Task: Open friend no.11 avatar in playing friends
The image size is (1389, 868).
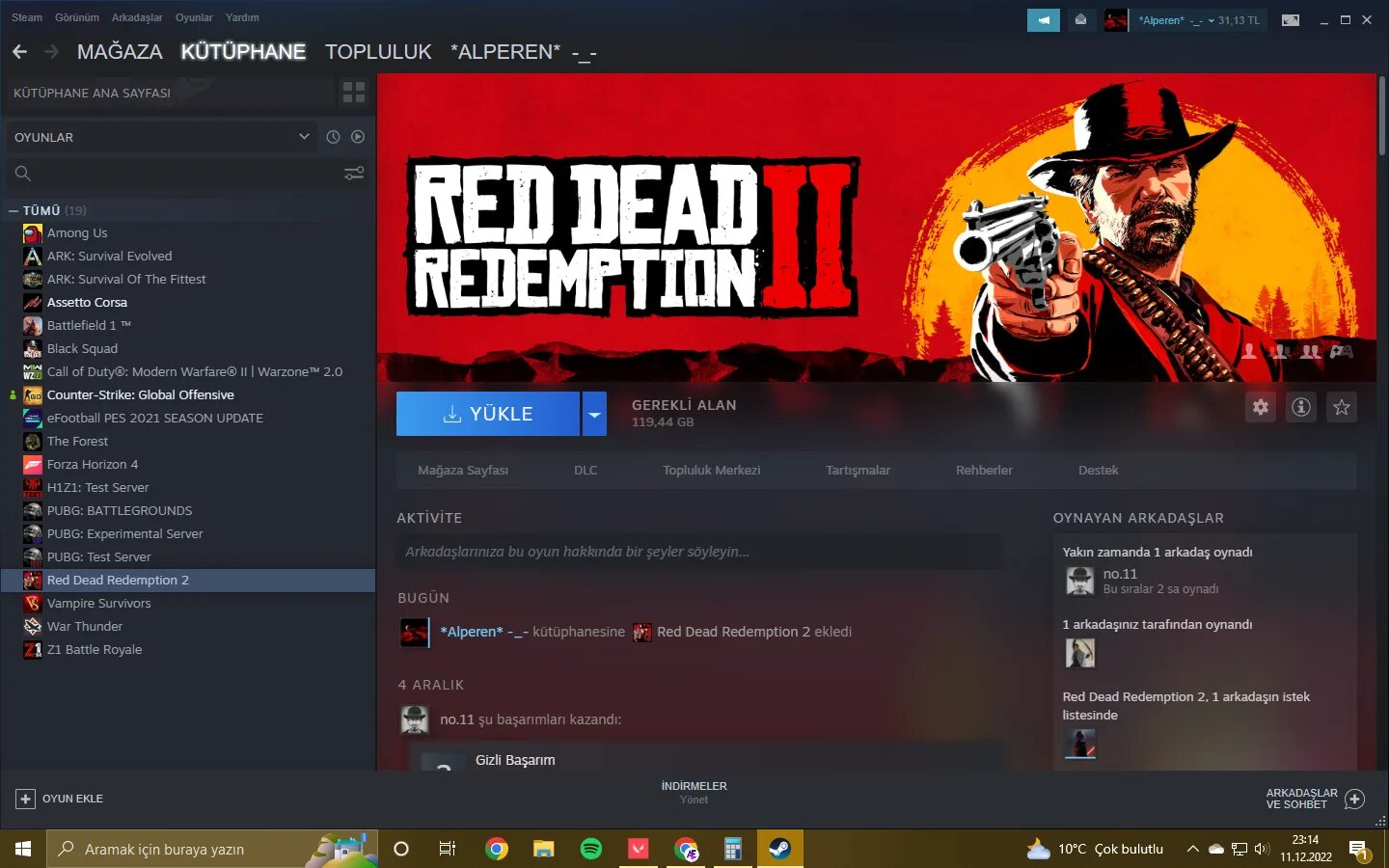Action: click(1079, 581)
